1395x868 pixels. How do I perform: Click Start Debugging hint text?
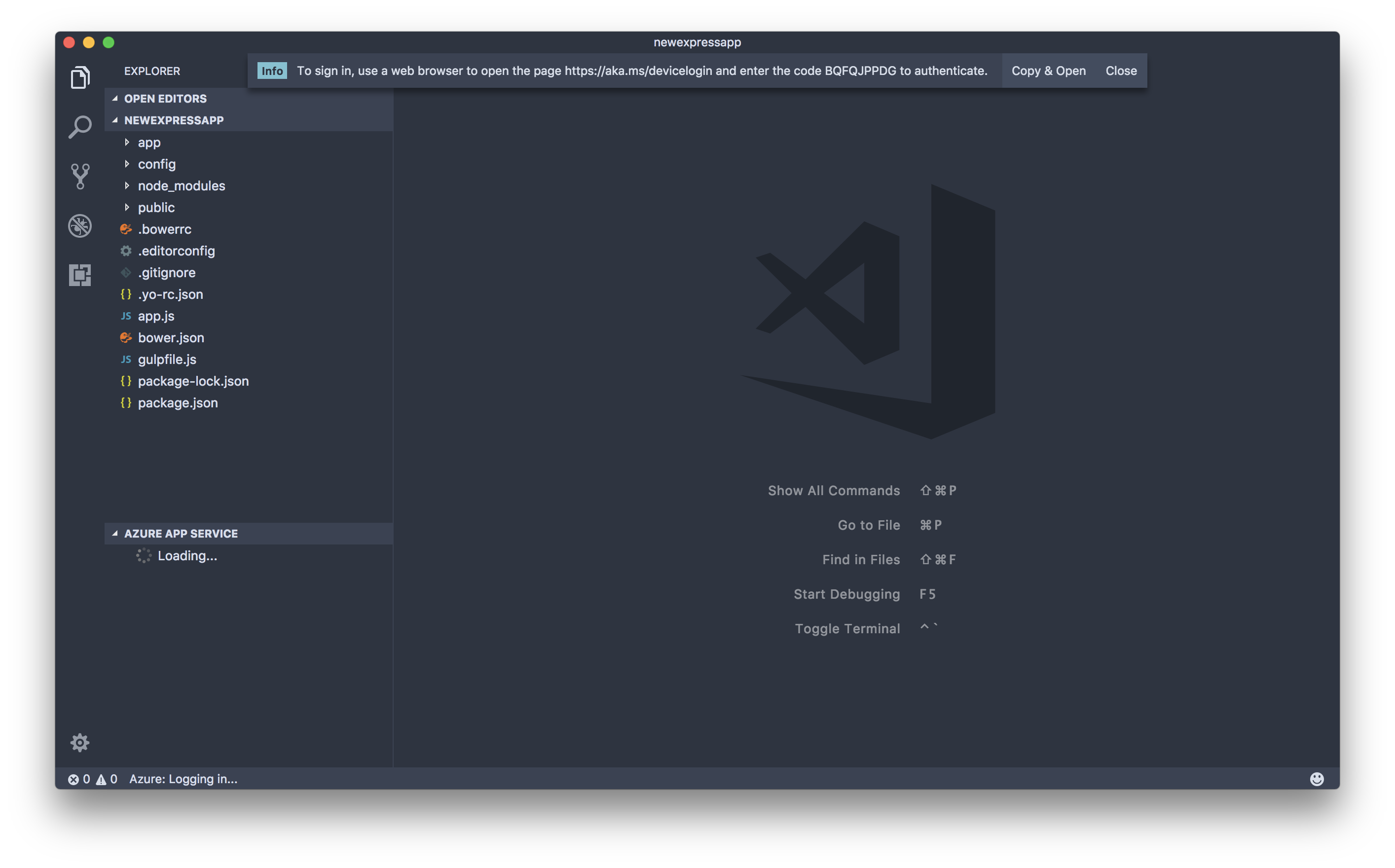click(846, 594)
